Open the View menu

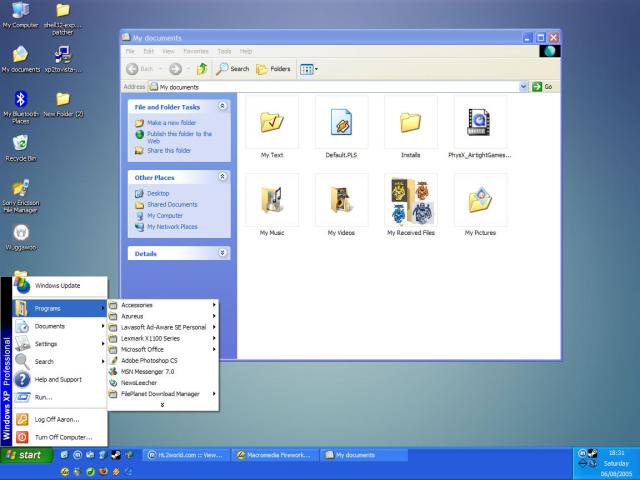[x=168, y=51]
